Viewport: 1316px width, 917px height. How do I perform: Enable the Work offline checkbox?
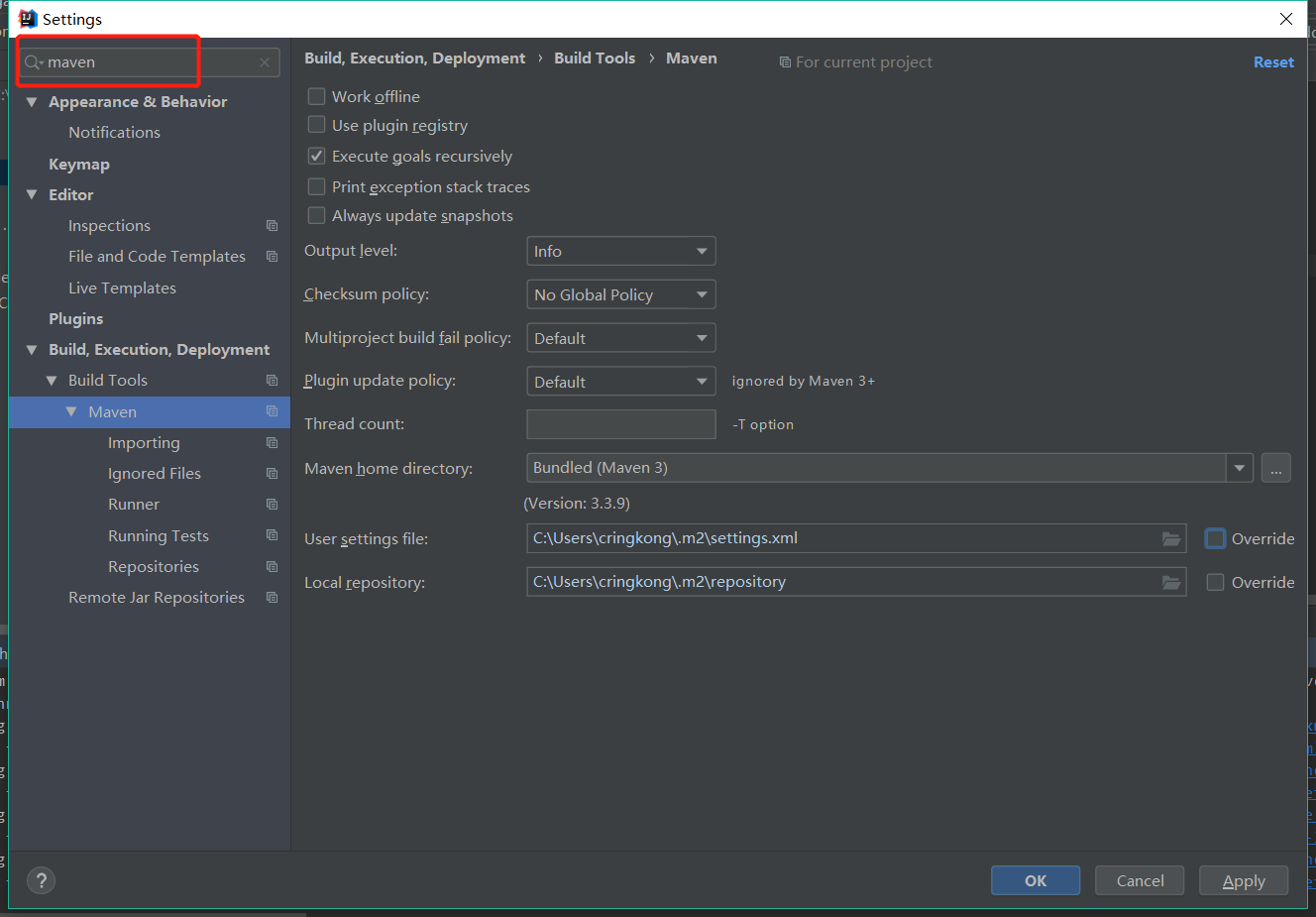coord(316,96)
